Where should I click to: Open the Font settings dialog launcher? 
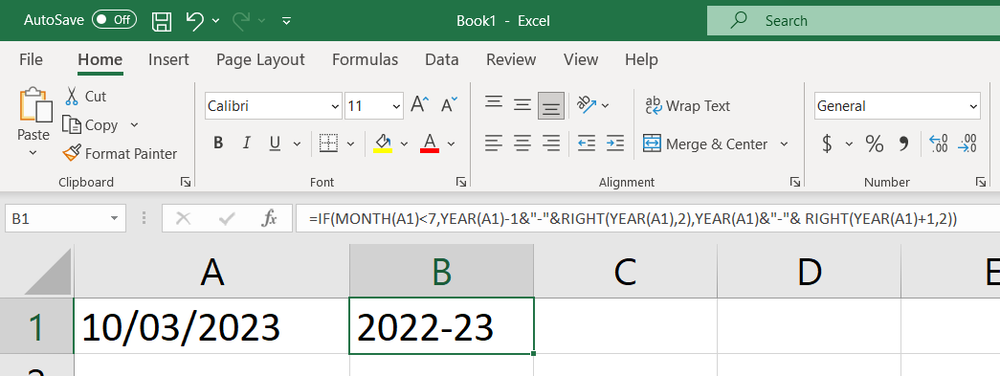pyautogui.click(x=461, y=182)
